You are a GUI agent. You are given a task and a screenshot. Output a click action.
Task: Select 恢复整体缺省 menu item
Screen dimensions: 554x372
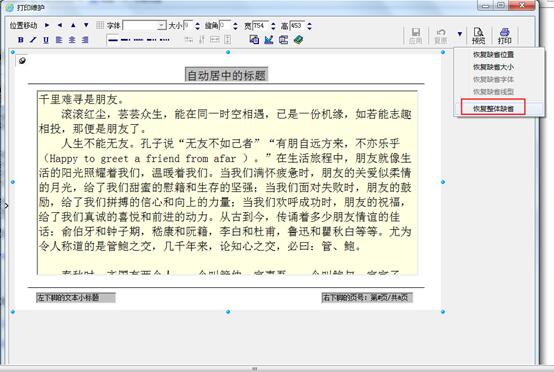[493, 108]
